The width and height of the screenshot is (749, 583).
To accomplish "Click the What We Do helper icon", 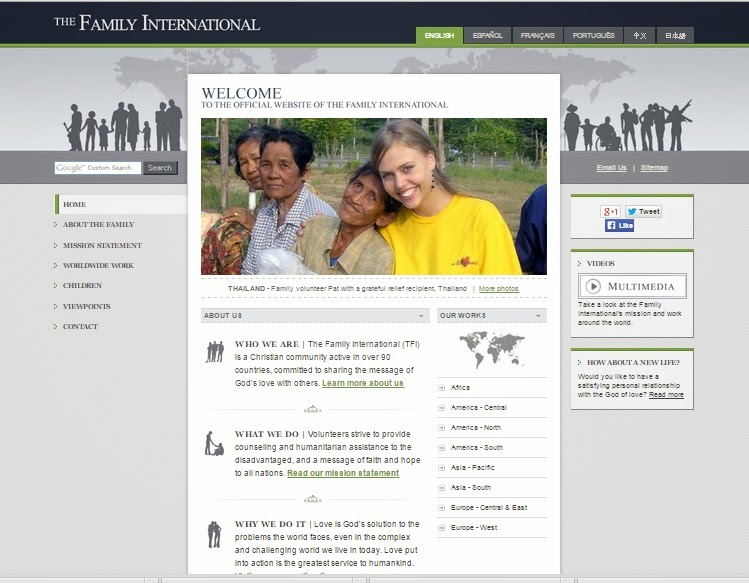I will coord(214,443).
